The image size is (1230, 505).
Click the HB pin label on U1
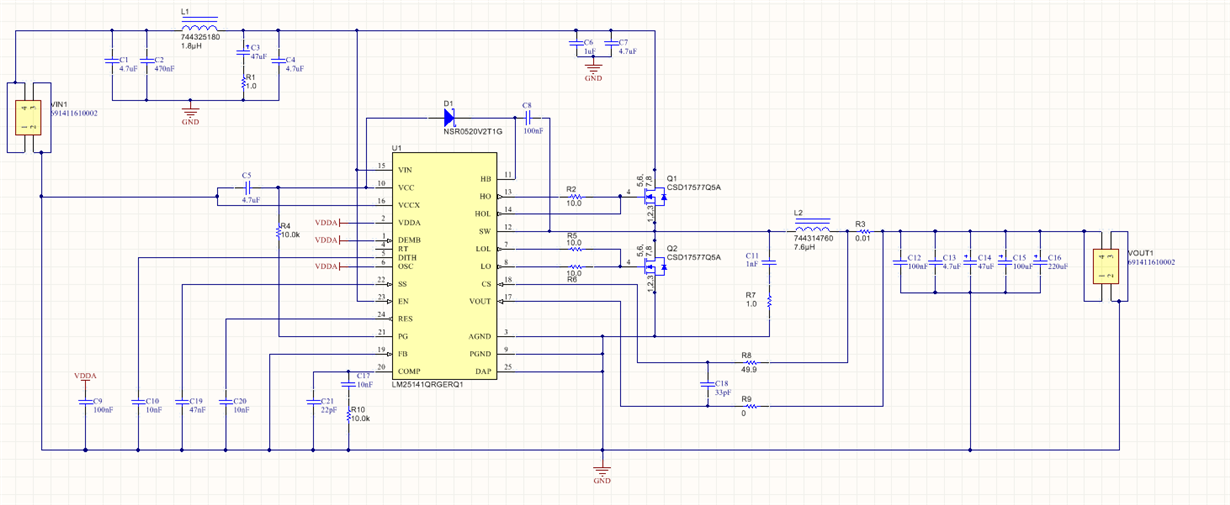(x=486, y=179)
